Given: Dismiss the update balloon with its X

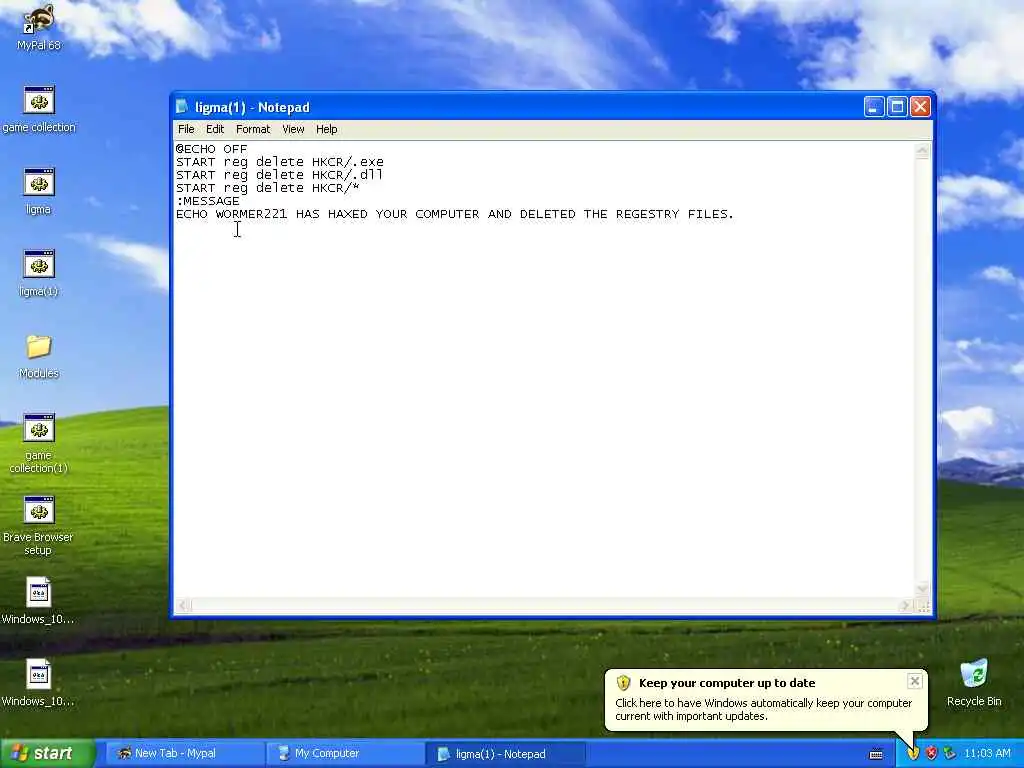Looking at the screenshot, I should click(915, 681).
